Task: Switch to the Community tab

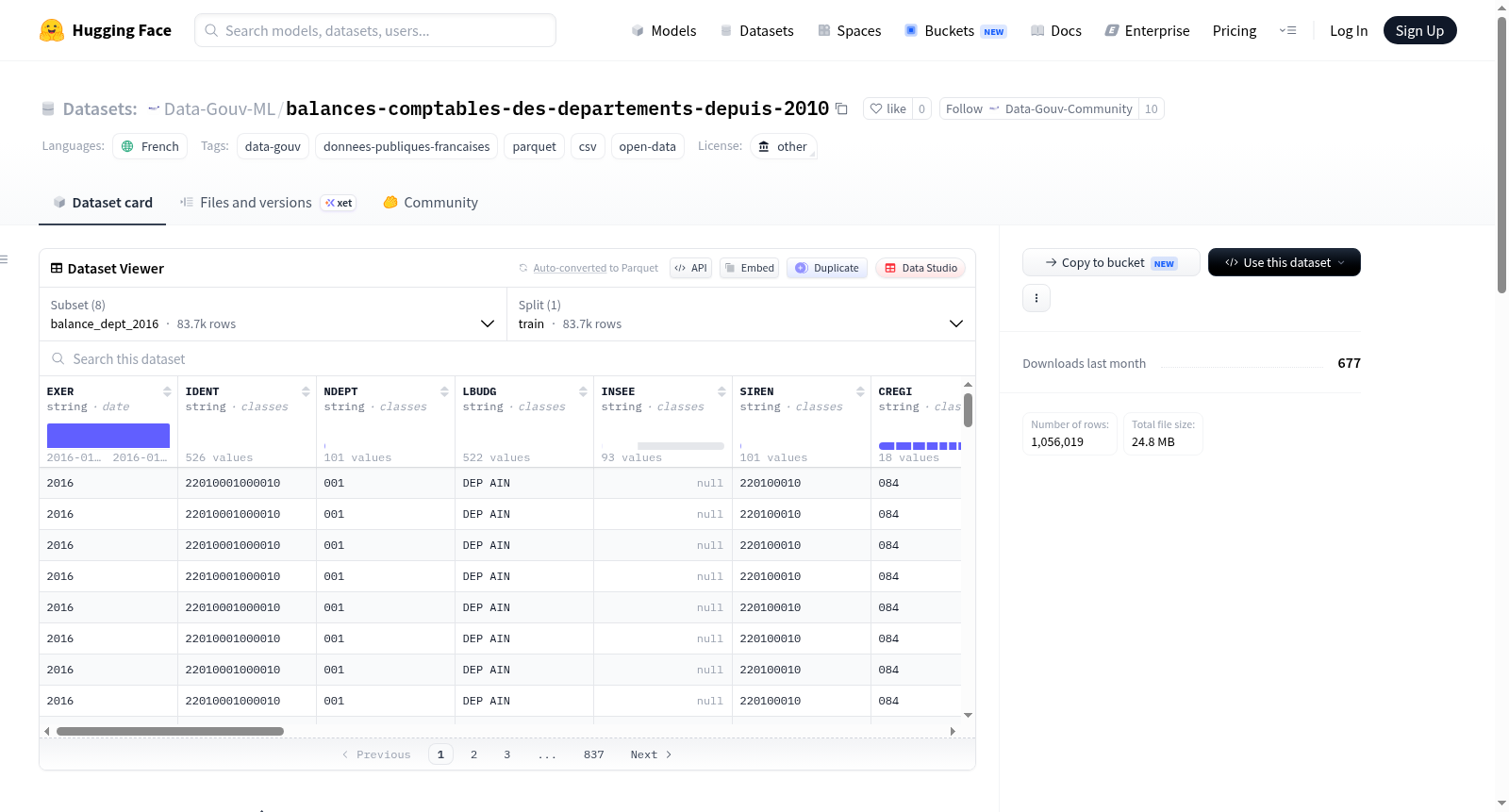Action: pos(431,203)
